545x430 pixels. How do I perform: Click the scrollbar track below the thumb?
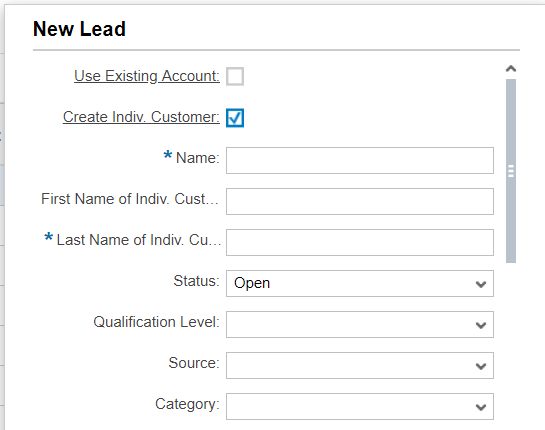coord(511,344)
